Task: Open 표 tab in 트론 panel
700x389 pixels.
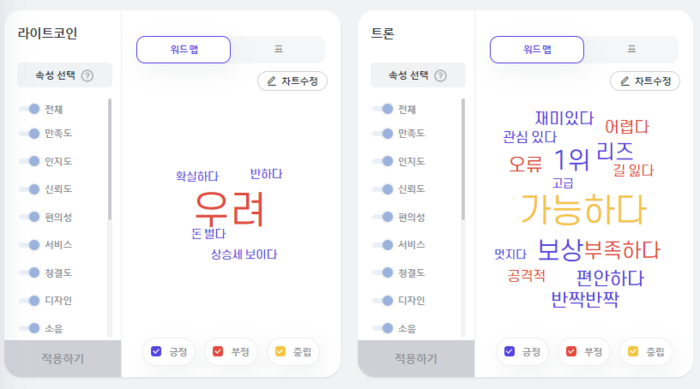Action: 631,49
